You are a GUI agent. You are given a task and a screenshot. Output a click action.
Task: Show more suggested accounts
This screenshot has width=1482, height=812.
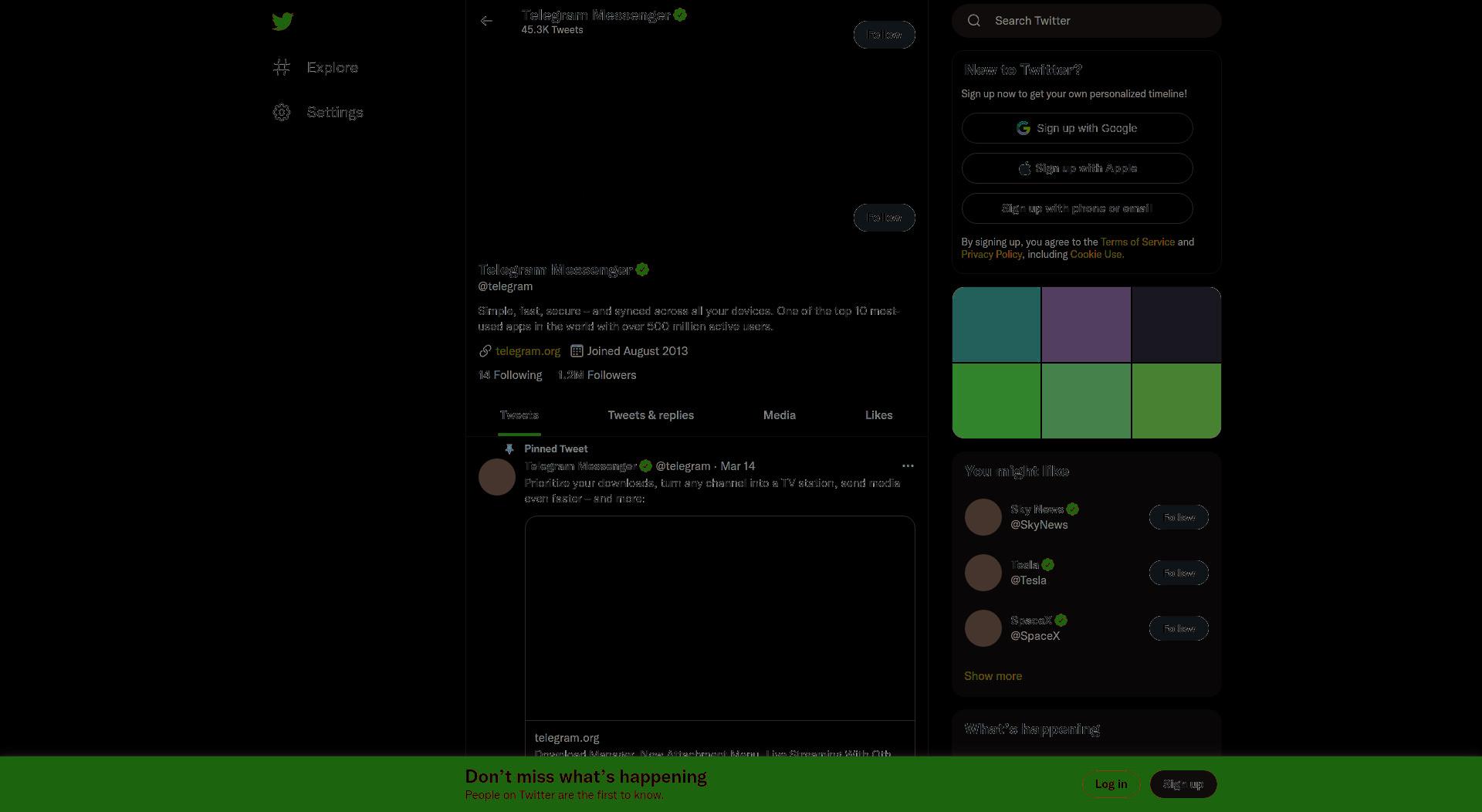coord(993,676)
